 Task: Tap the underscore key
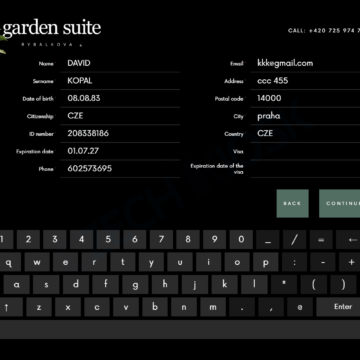268,240
